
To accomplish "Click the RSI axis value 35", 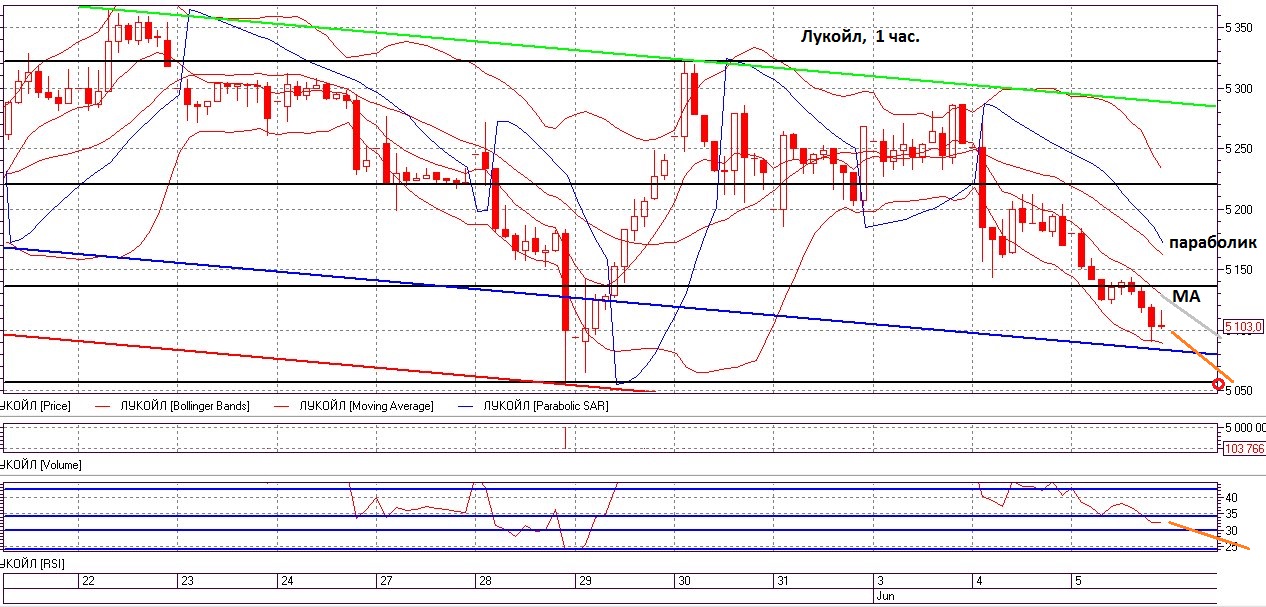I will 1232,514.
